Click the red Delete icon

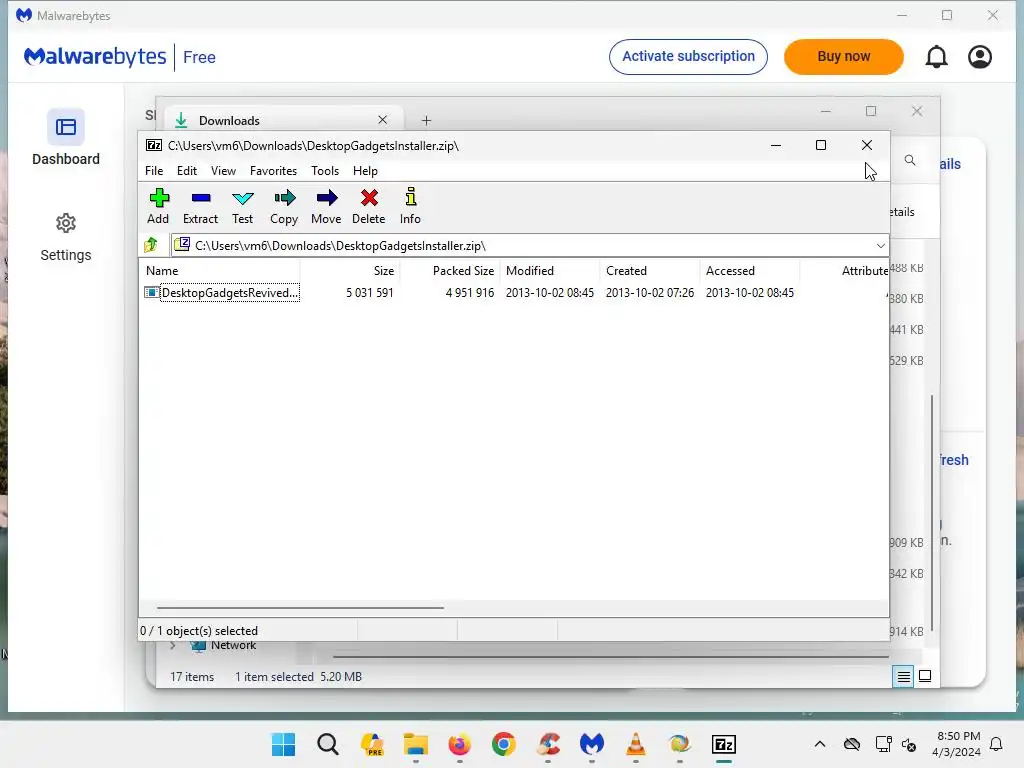[369, 199]
